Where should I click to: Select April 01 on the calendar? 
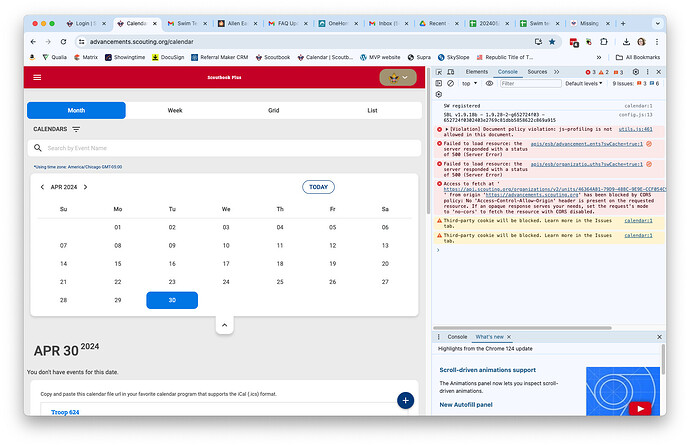click(117, 227)
